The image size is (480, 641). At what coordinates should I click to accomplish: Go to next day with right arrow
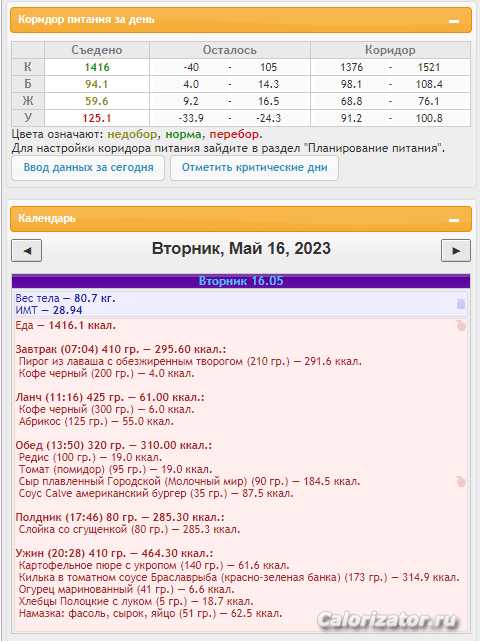tap(456, 251)
